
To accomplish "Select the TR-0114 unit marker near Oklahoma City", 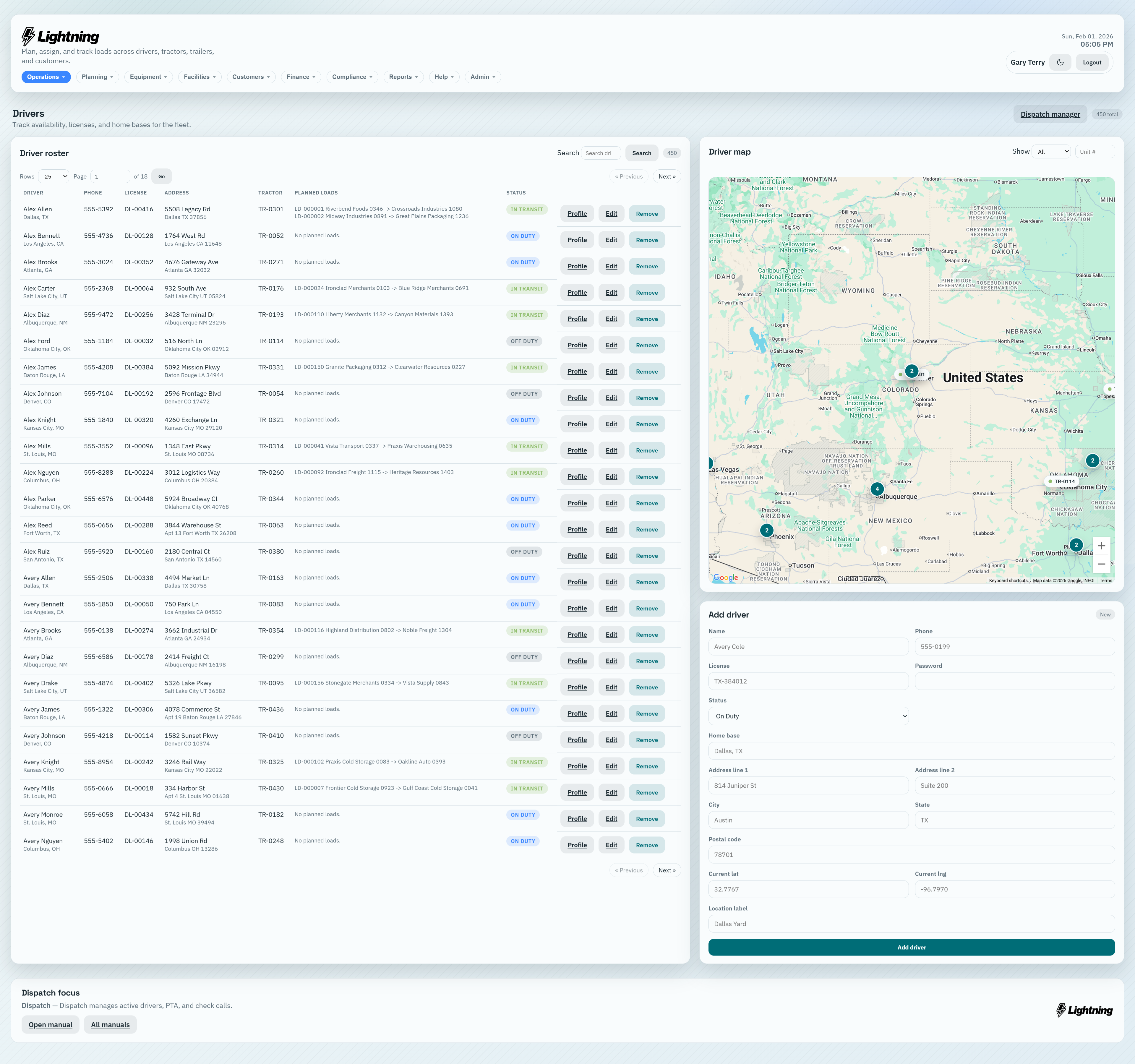I will coord(1062,481).
